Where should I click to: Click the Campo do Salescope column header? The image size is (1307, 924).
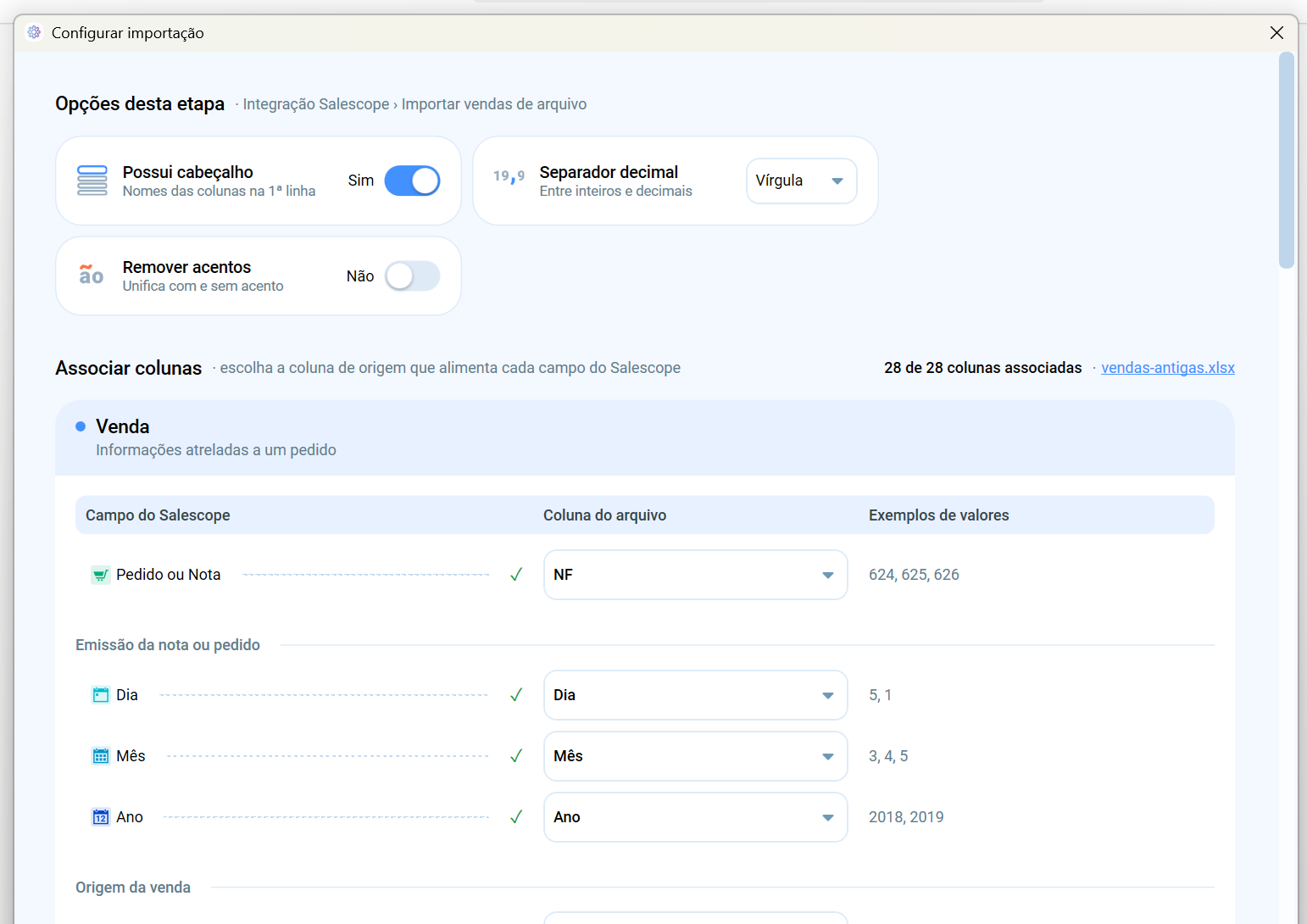(x=158, y=515)
